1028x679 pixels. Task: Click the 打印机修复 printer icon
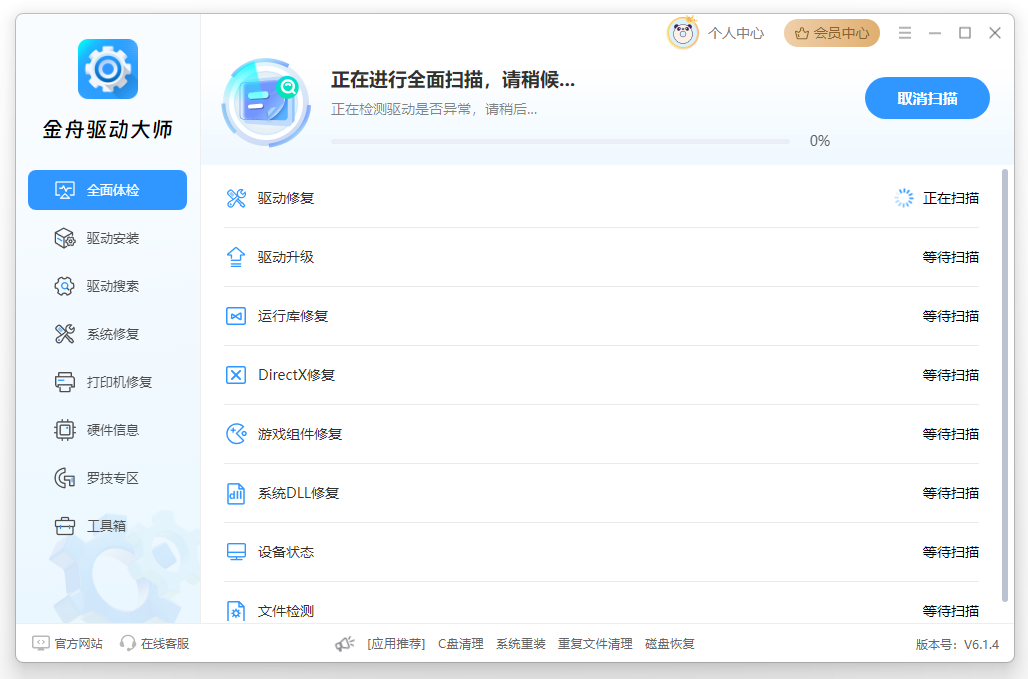(x=64, y=381)
